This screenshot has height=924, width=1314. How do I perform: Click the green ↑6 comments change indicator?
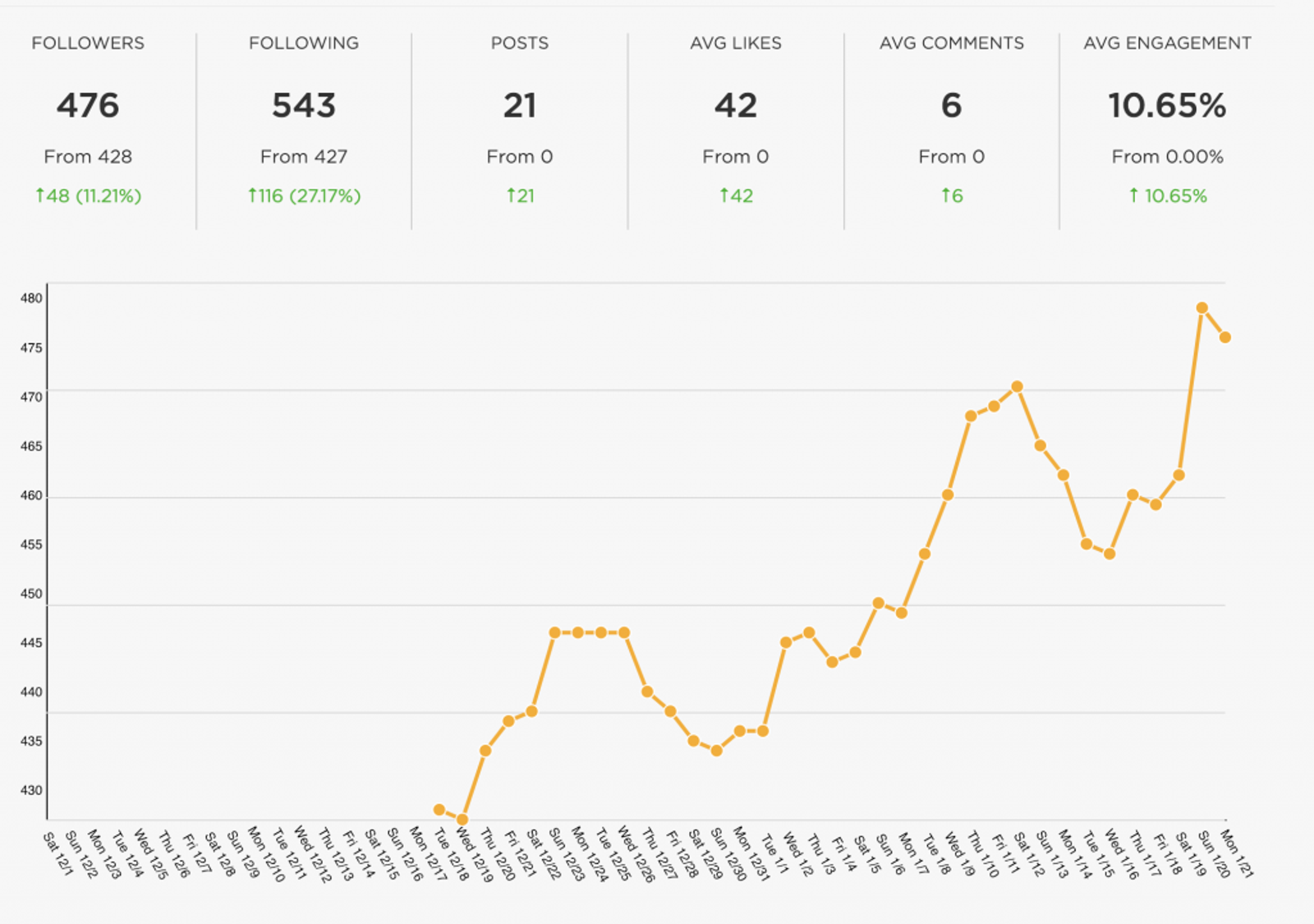click(952, 195)
